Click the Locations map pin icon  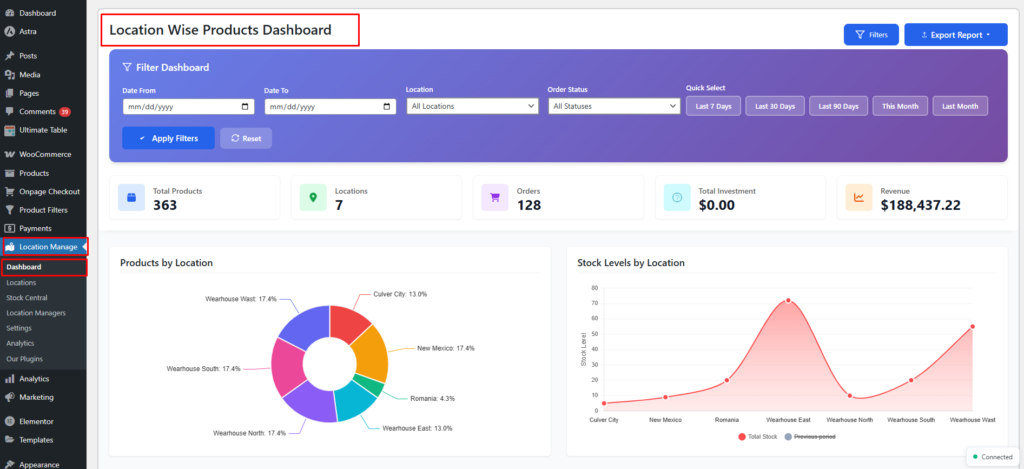(x=313, y=197)
